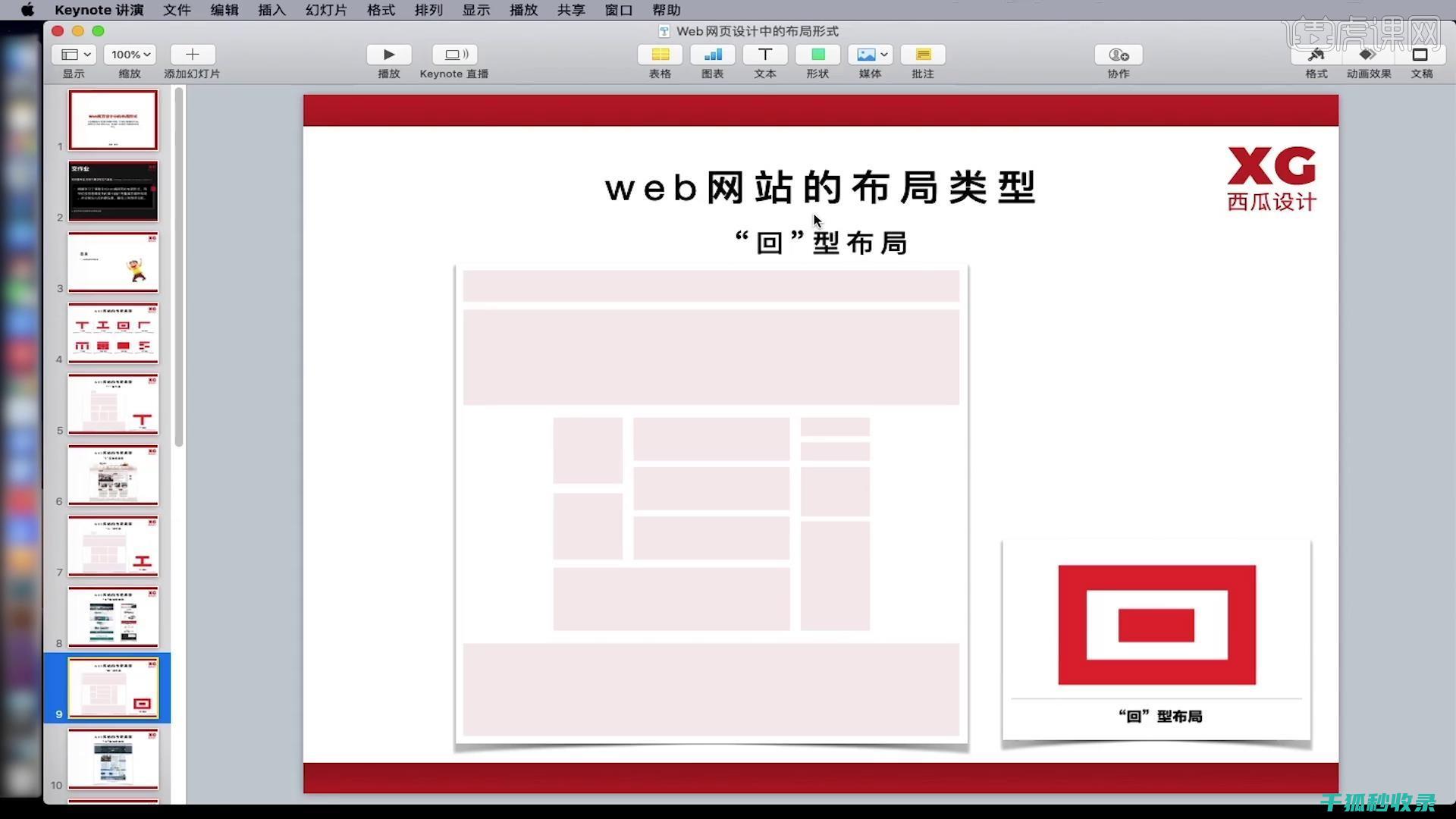Insert a chart with 图表 icon
This screenshot has width=1456, height=819.
pos(713,55)
